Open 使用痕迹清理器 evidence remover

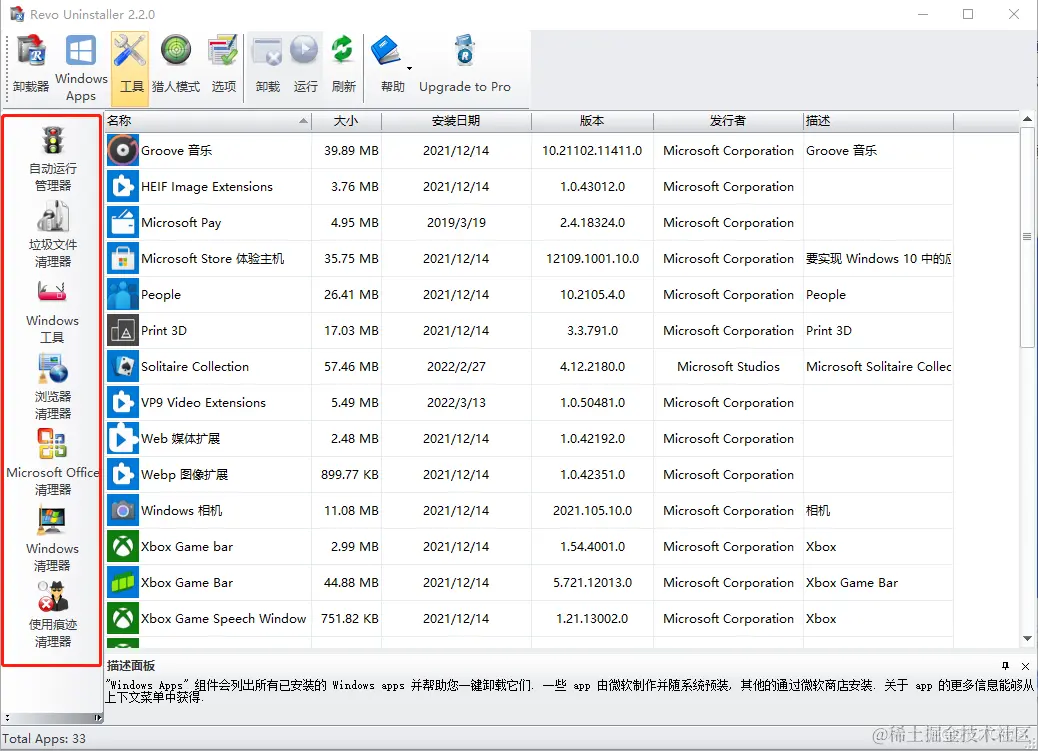(52, 614)
